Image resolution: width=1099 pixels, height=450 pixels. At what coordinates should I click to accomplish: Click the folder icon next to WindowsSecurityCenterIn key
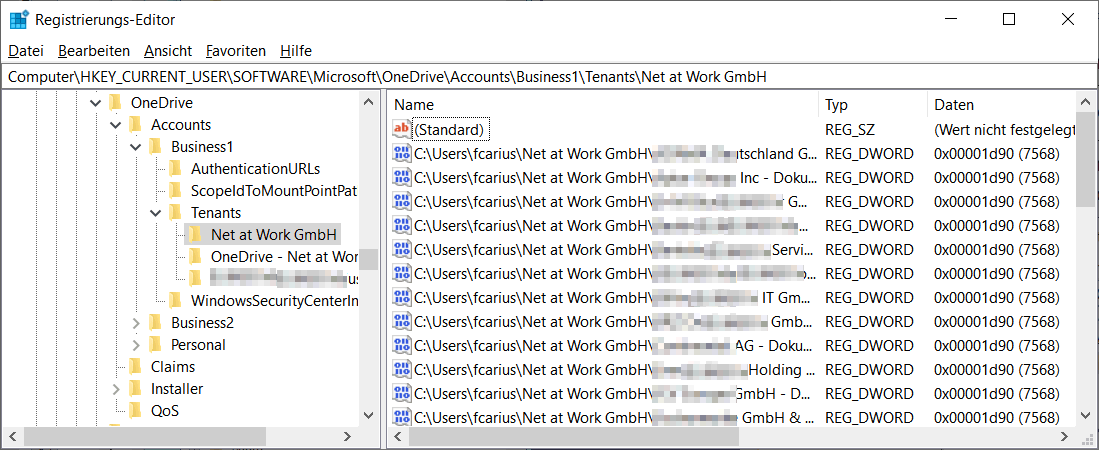[176, 301]
